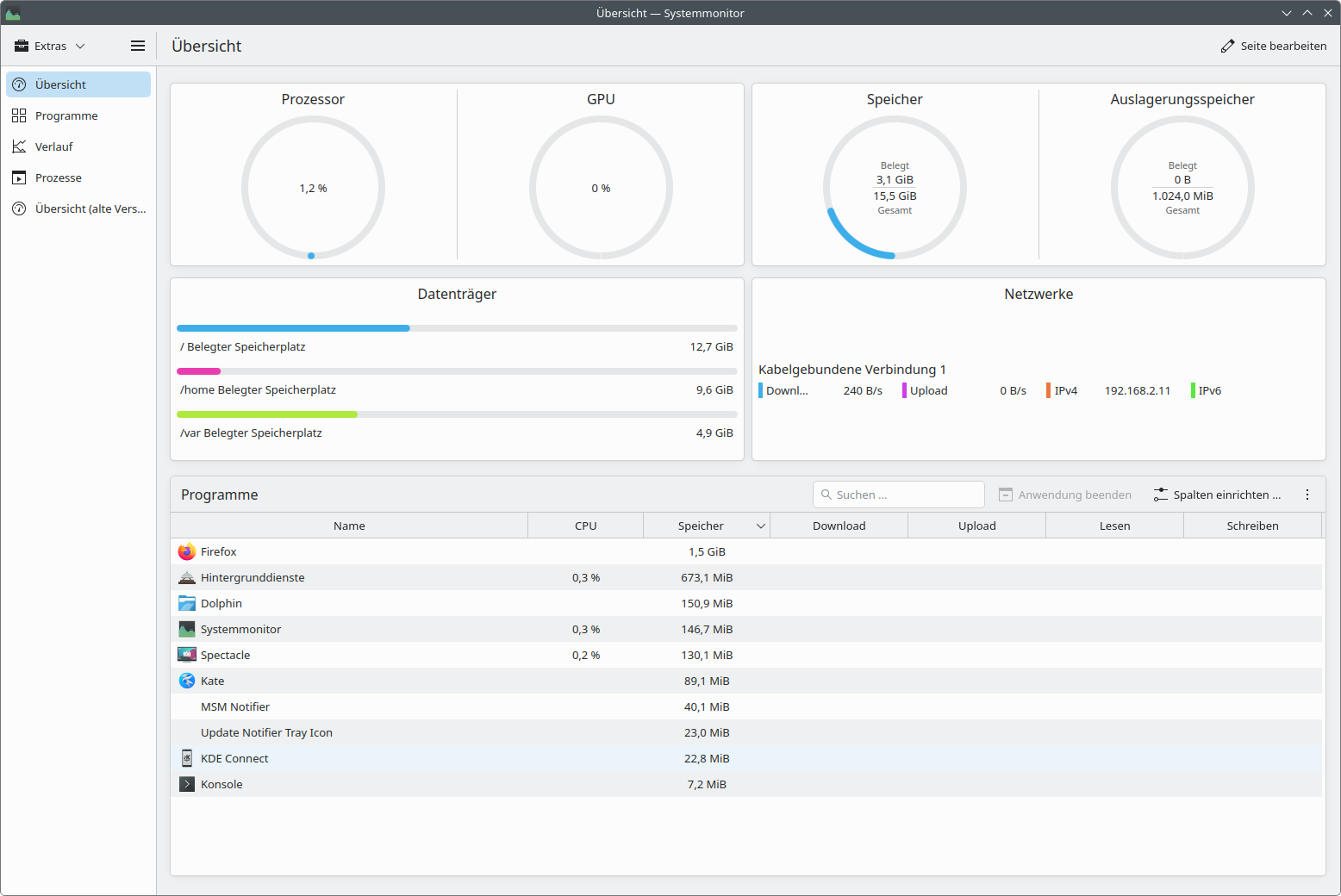
Task: Click the pencil icon for Seite bearbeiten
Action: [x=1227, y=46]
